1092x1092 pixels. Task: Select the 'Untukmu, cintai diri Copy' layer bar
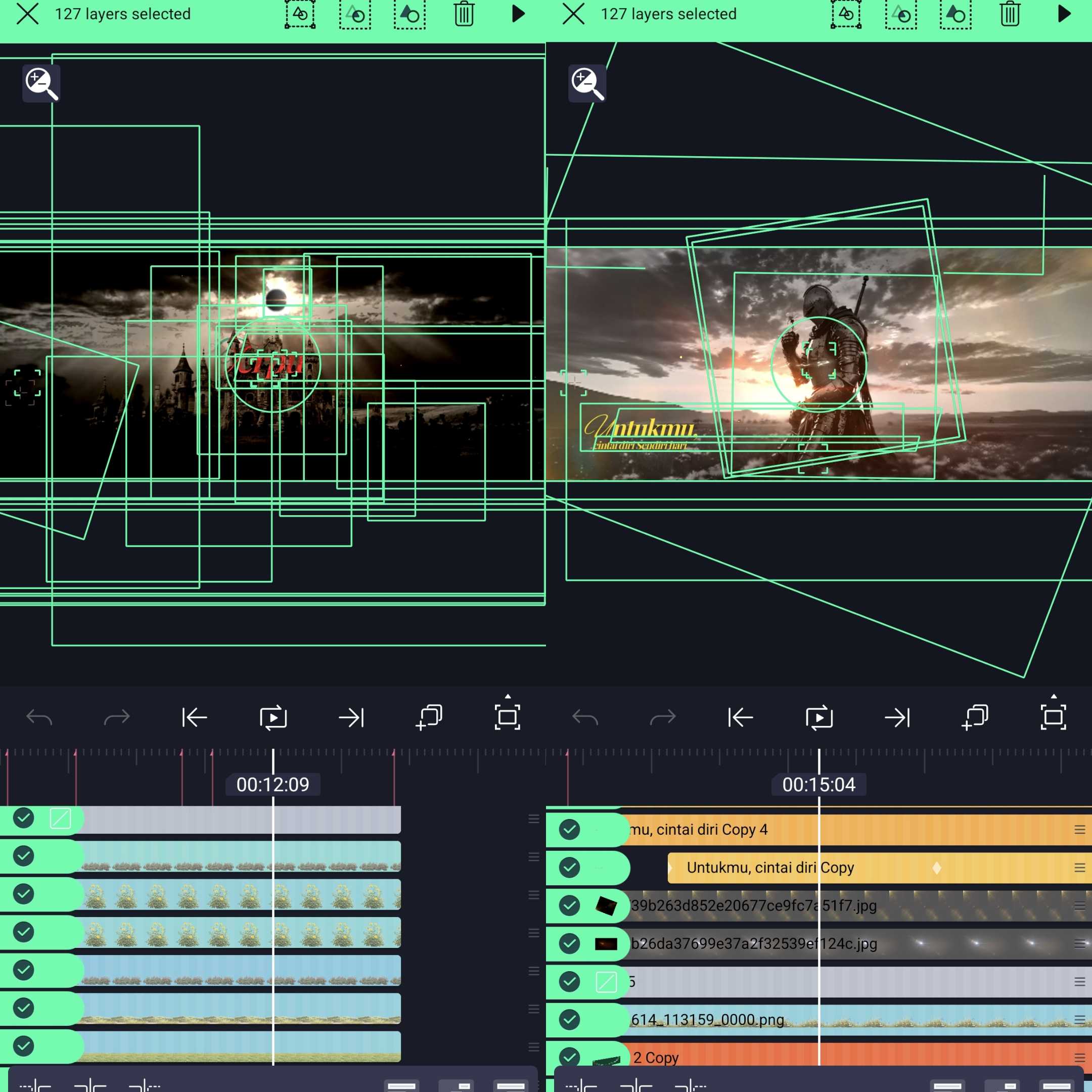click(x=880, y=868)
